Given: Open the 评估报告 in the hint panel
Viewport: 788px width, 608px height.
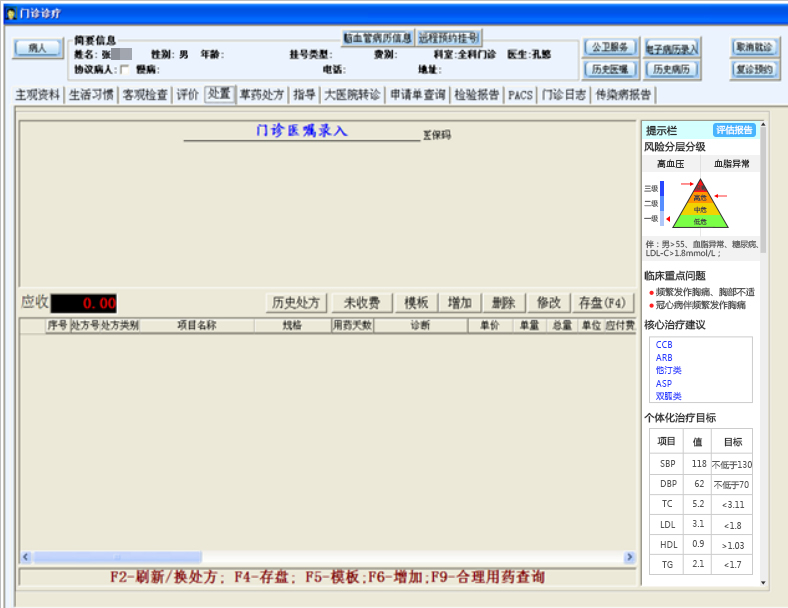Looking at the screenshot, I should pyautogui.click(x=734, y=130).
